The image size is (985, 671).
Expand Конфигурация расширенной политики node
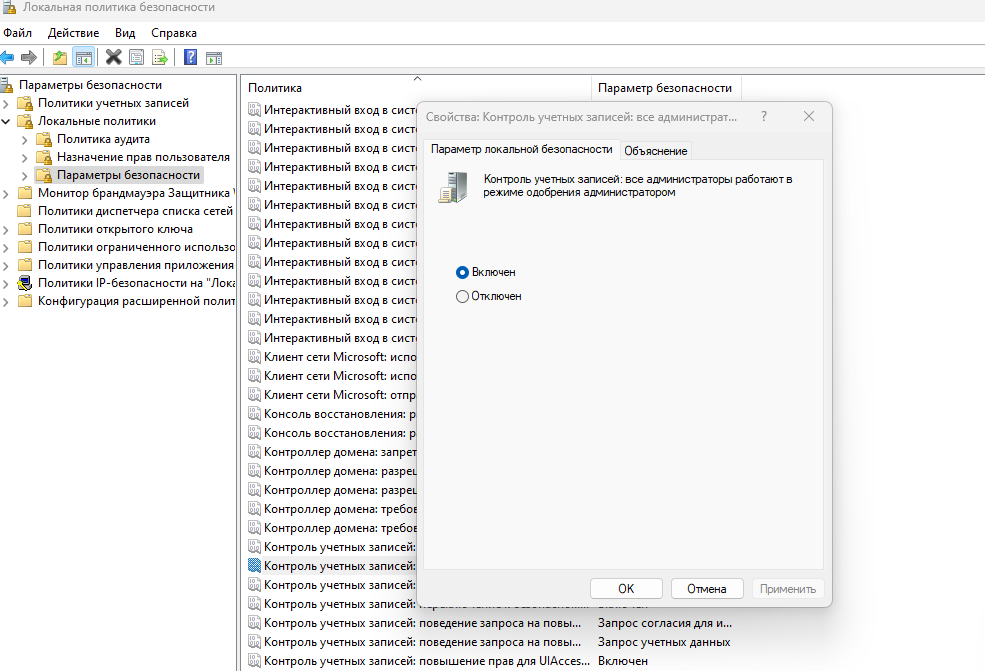tap(6, 302)
